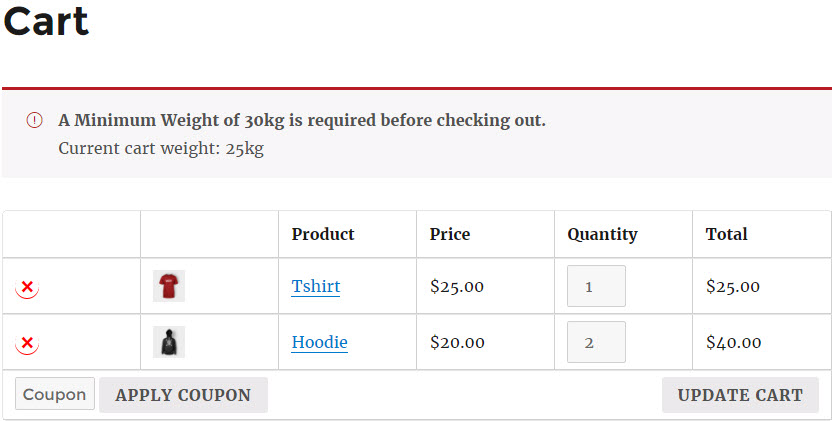
Task: Click the Product column header
Action: (323, 234)
